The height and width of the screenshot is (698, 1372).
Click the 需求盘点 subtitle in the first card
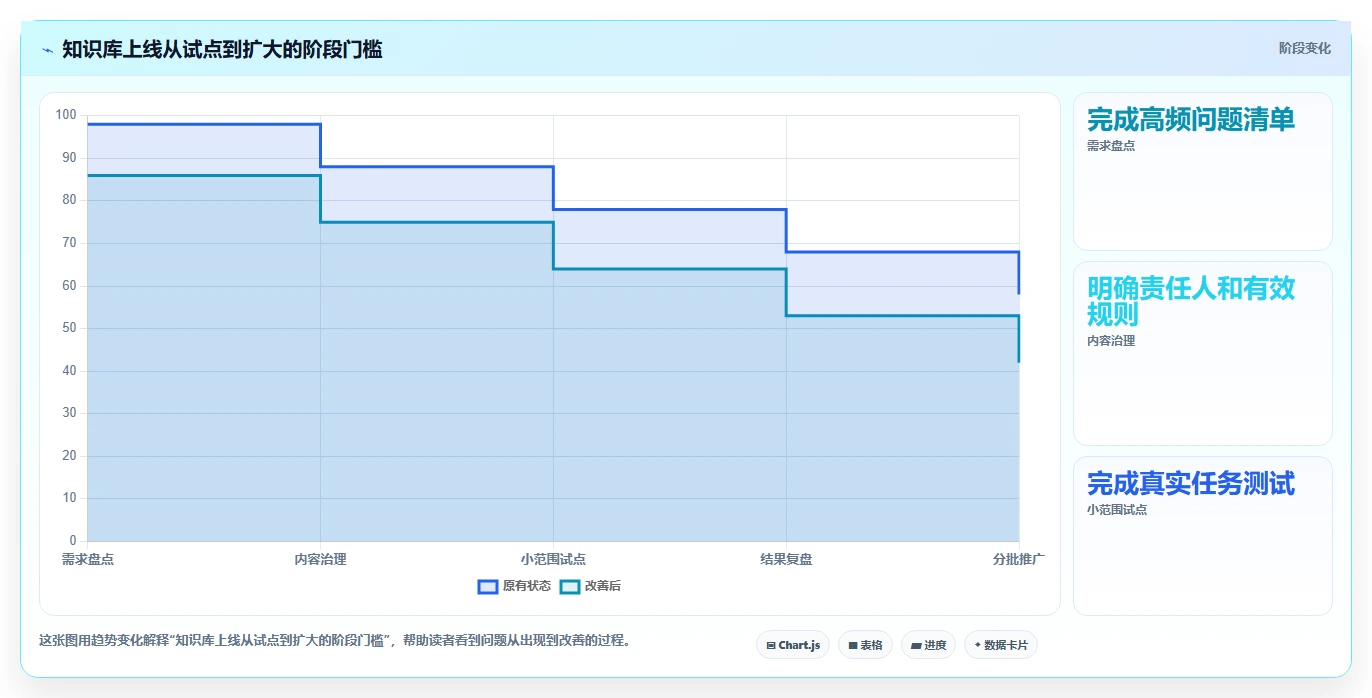coord(1111,146)
